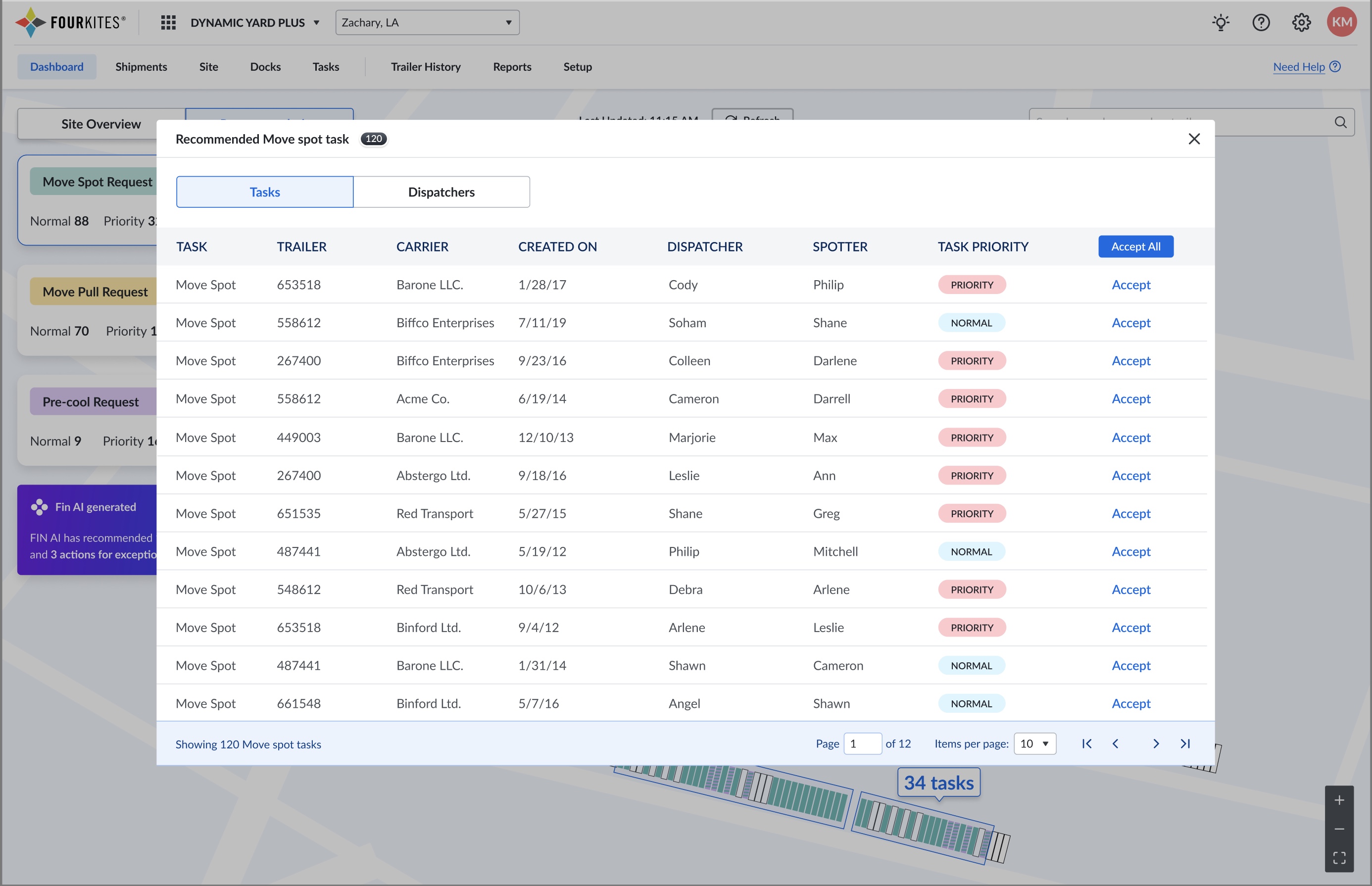Accept the Soham dispatcher task
This screenshot has height=886, width=1372.
(1131, 323)
